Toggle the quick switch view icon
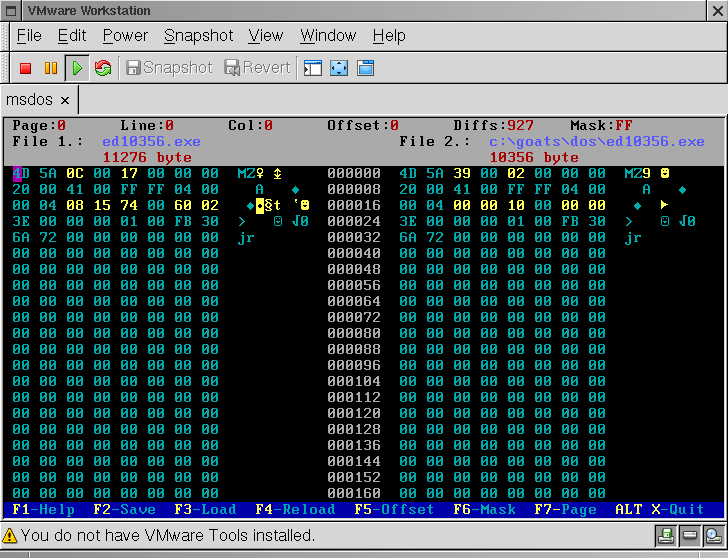 [x=313, y=68]
